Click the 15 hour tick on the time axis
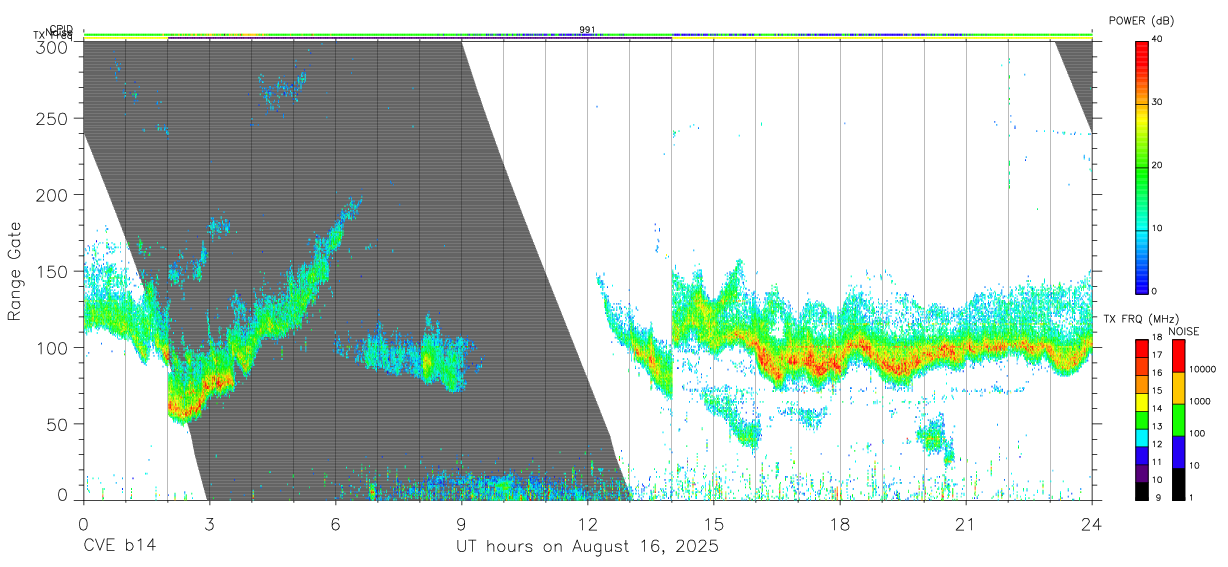1228x567 pixels. [713, 523]
